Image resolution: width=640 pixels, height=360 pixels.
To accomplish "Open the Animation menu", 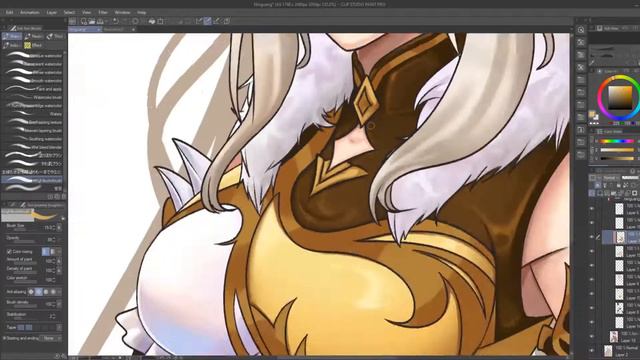I will pyautogui.click(x=30, y=13).
